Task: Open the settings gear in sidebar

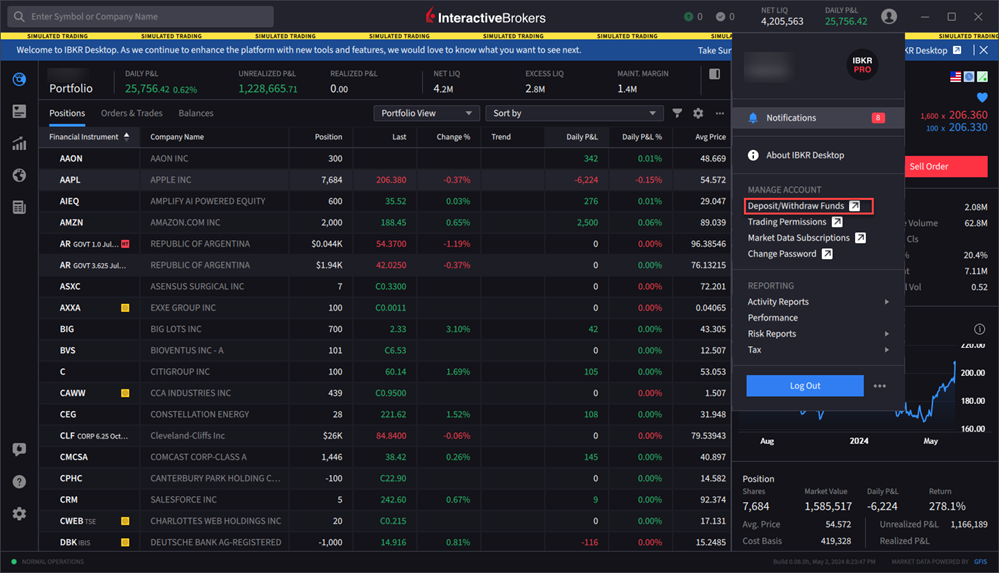Action: (x=19, y=514)
